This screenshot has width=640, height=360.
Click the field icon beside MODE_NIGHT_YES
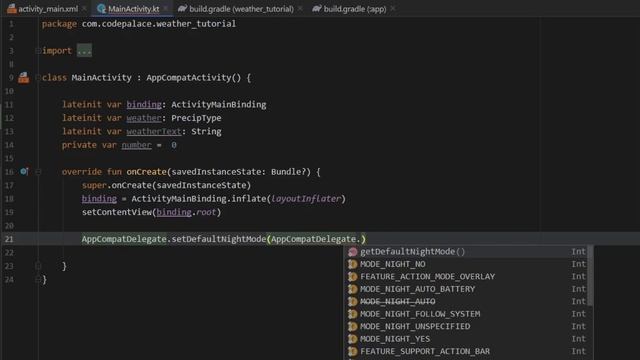coord(353,339)
